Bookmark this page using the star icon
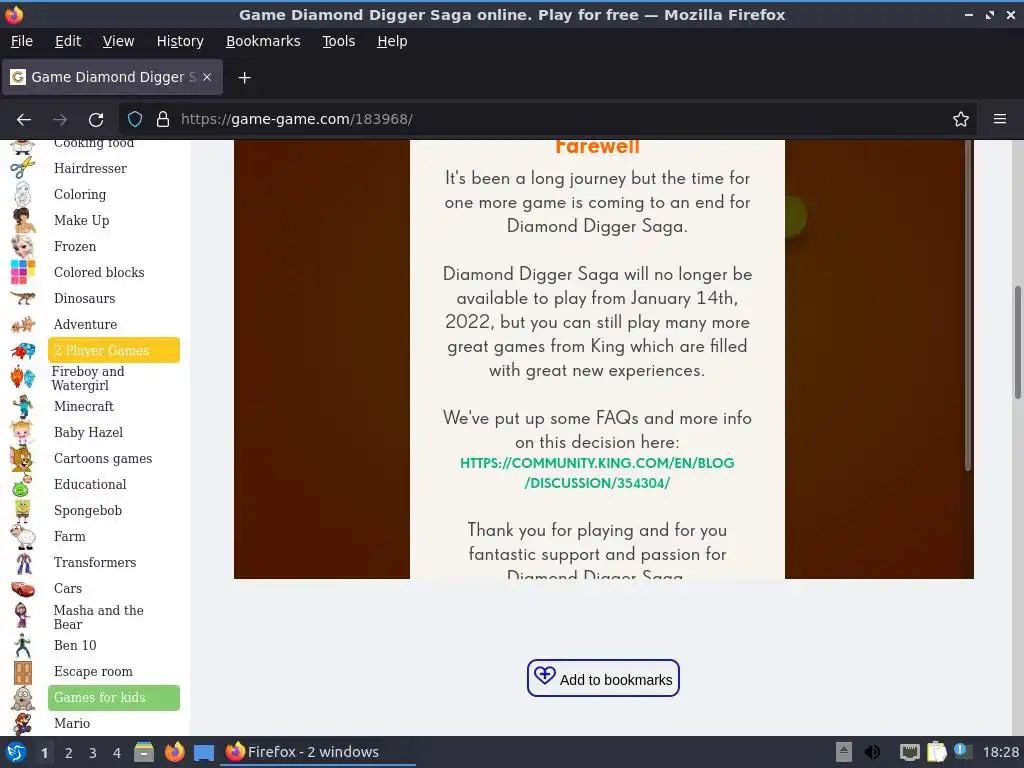1024x768 pixels. (x=960, y=120)
